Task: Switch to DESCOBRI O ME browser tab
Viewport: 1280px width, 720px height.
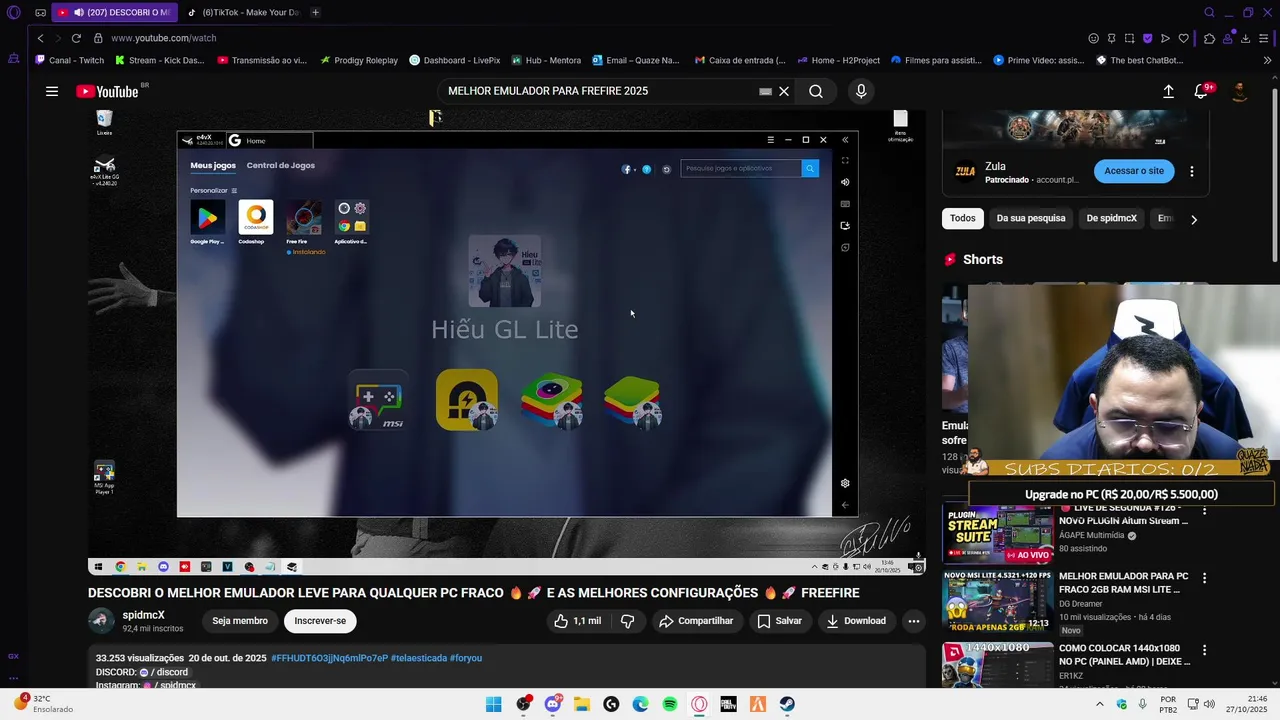Action: 114,12
